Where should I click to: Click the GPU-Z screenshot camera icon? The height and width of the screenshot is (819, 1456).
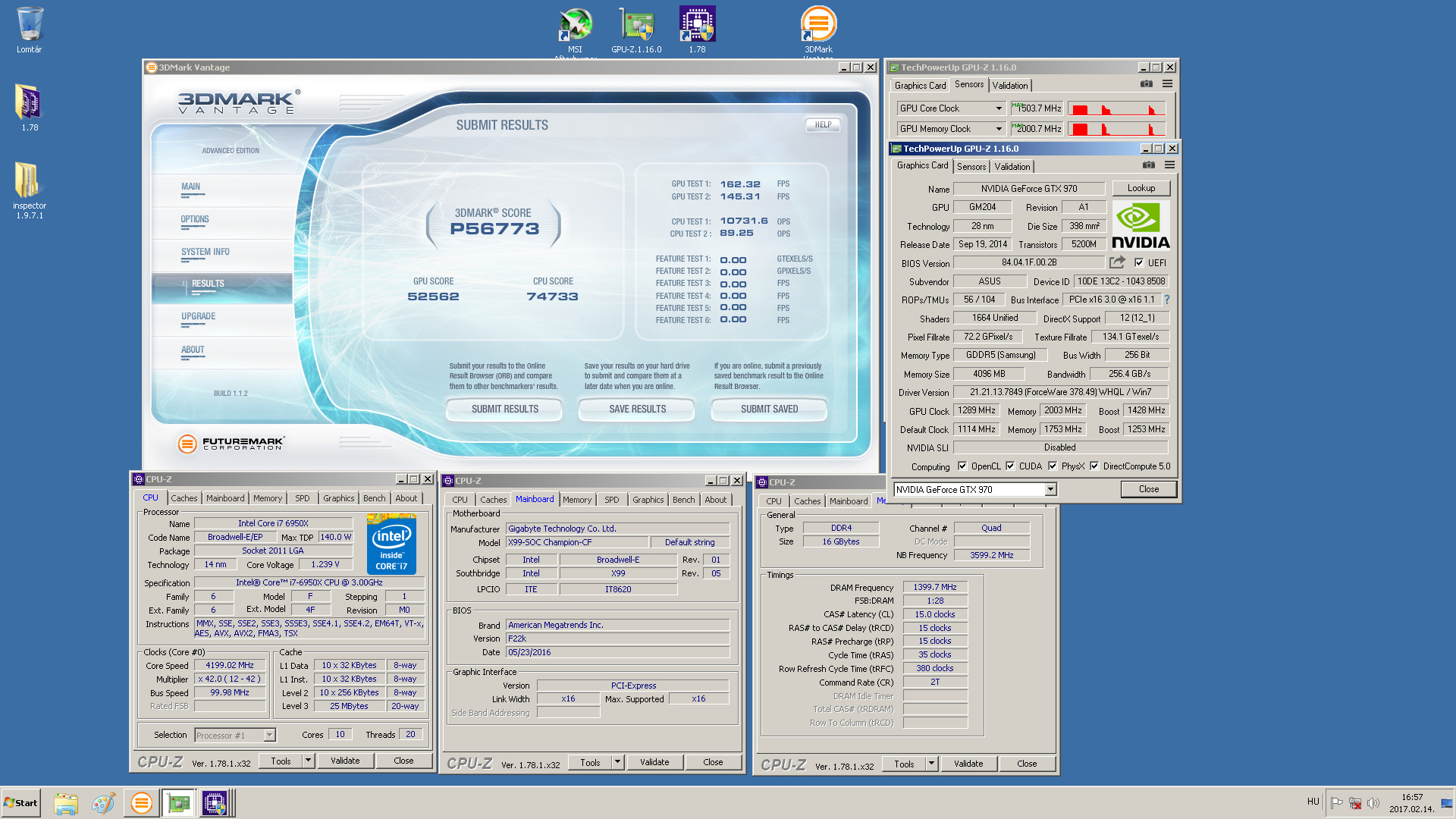pos(1148,165)
